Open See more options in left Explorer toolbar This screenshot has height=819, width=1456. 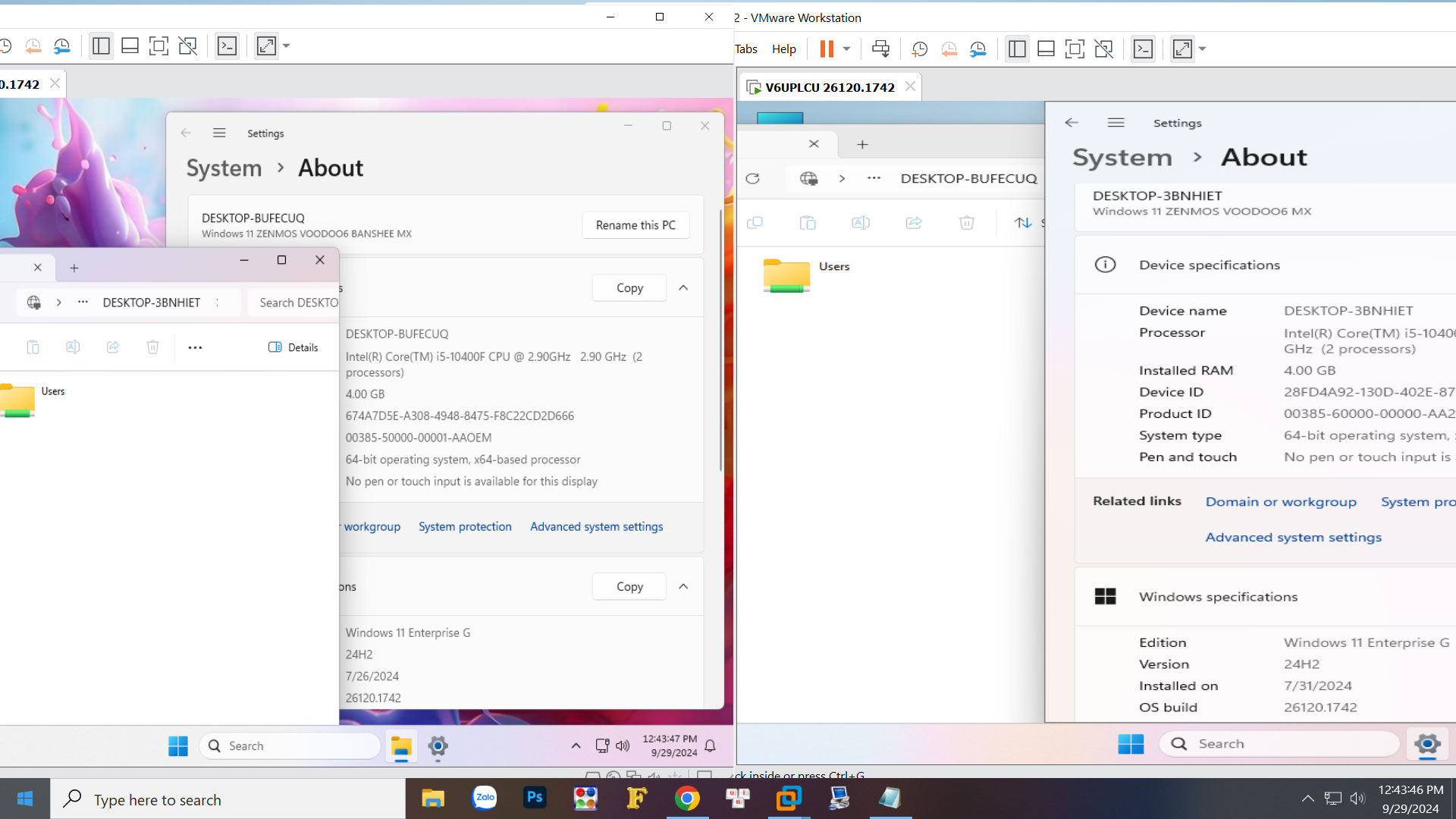[195, 347]
